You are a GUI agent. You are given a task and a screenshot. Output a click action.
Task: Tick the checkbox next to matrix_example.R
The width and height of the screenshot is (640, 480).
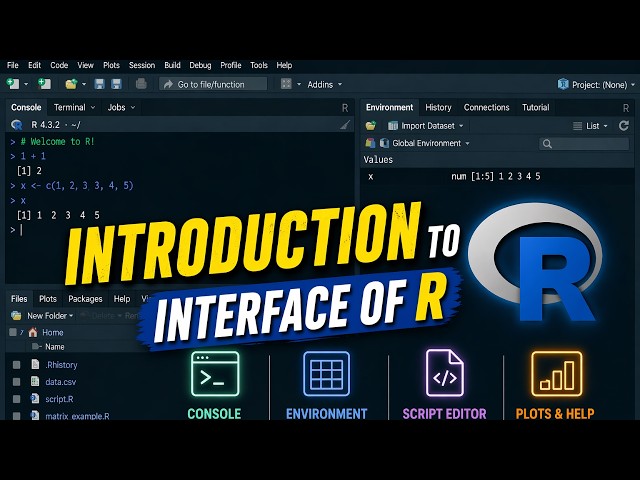click(x=16, y=416)
